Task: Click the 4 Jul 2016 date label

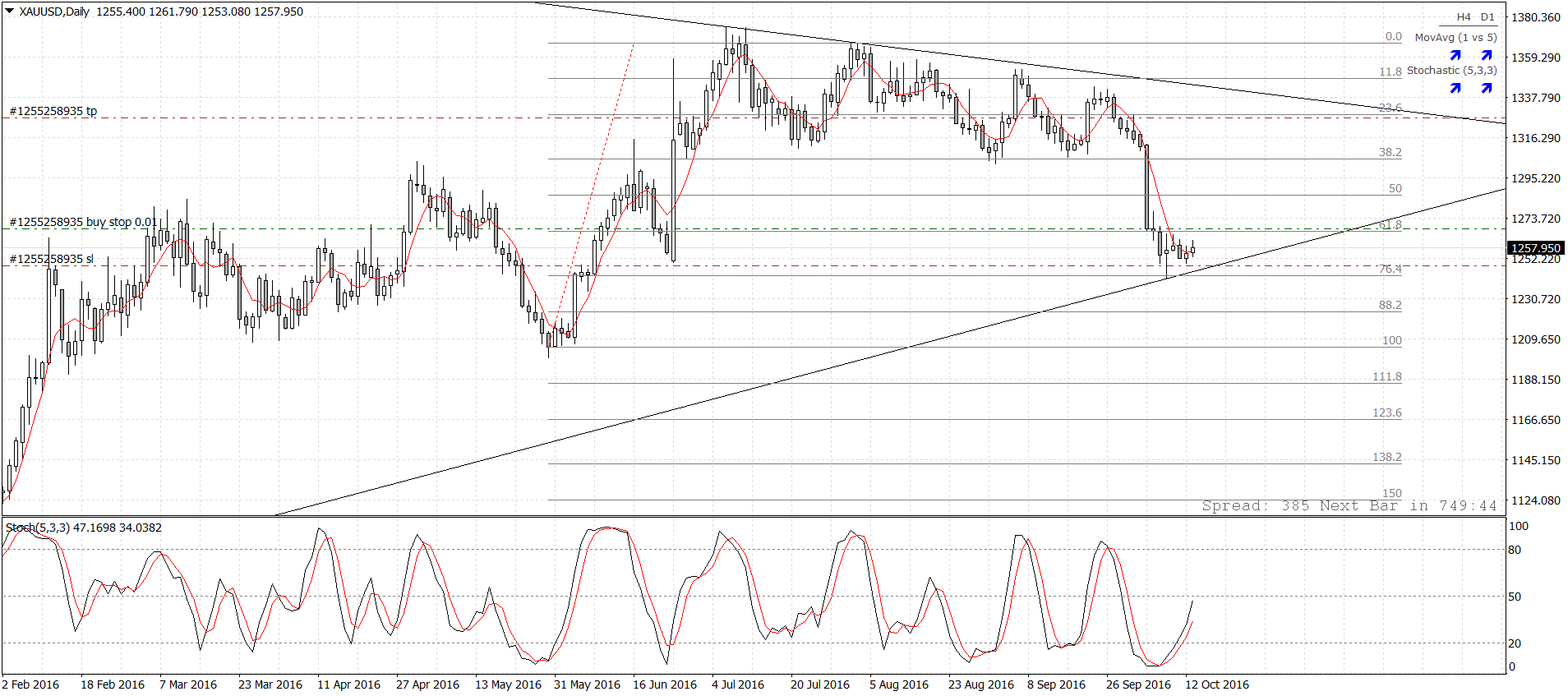Action: (x=738, y=684)
